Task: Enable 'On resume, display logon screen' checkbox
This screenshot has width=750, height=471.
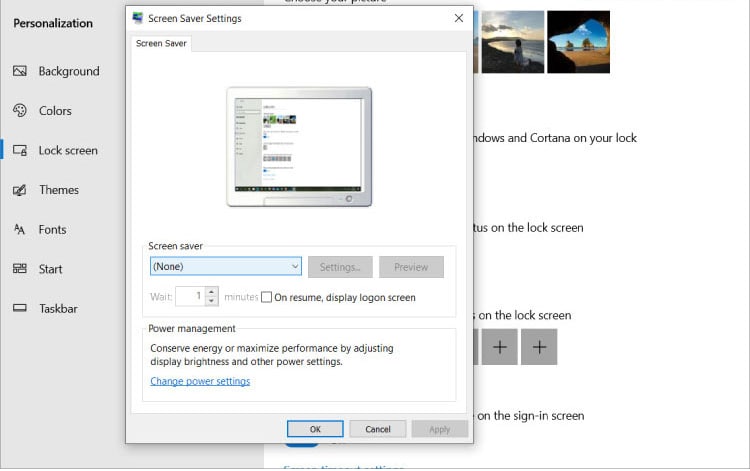Action: coord(267,297)
